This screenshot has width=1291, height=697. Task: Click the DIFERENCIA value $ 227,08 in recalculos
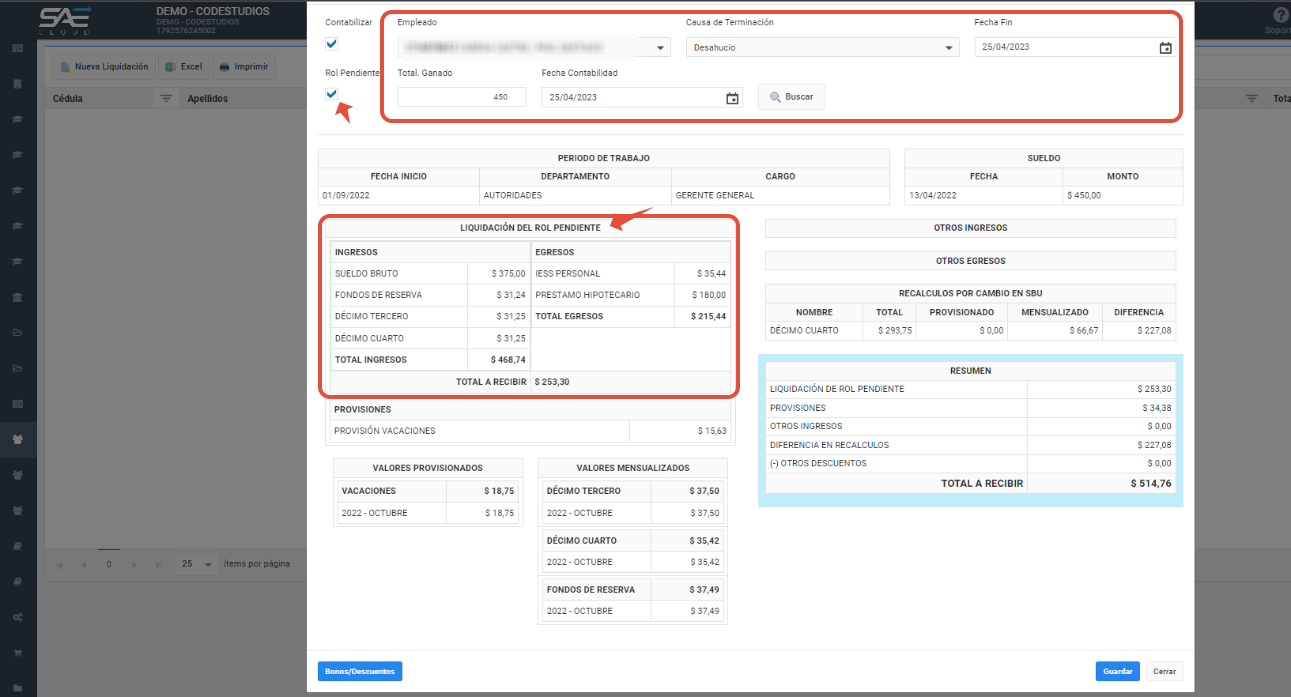click(x=1154, y=330)
